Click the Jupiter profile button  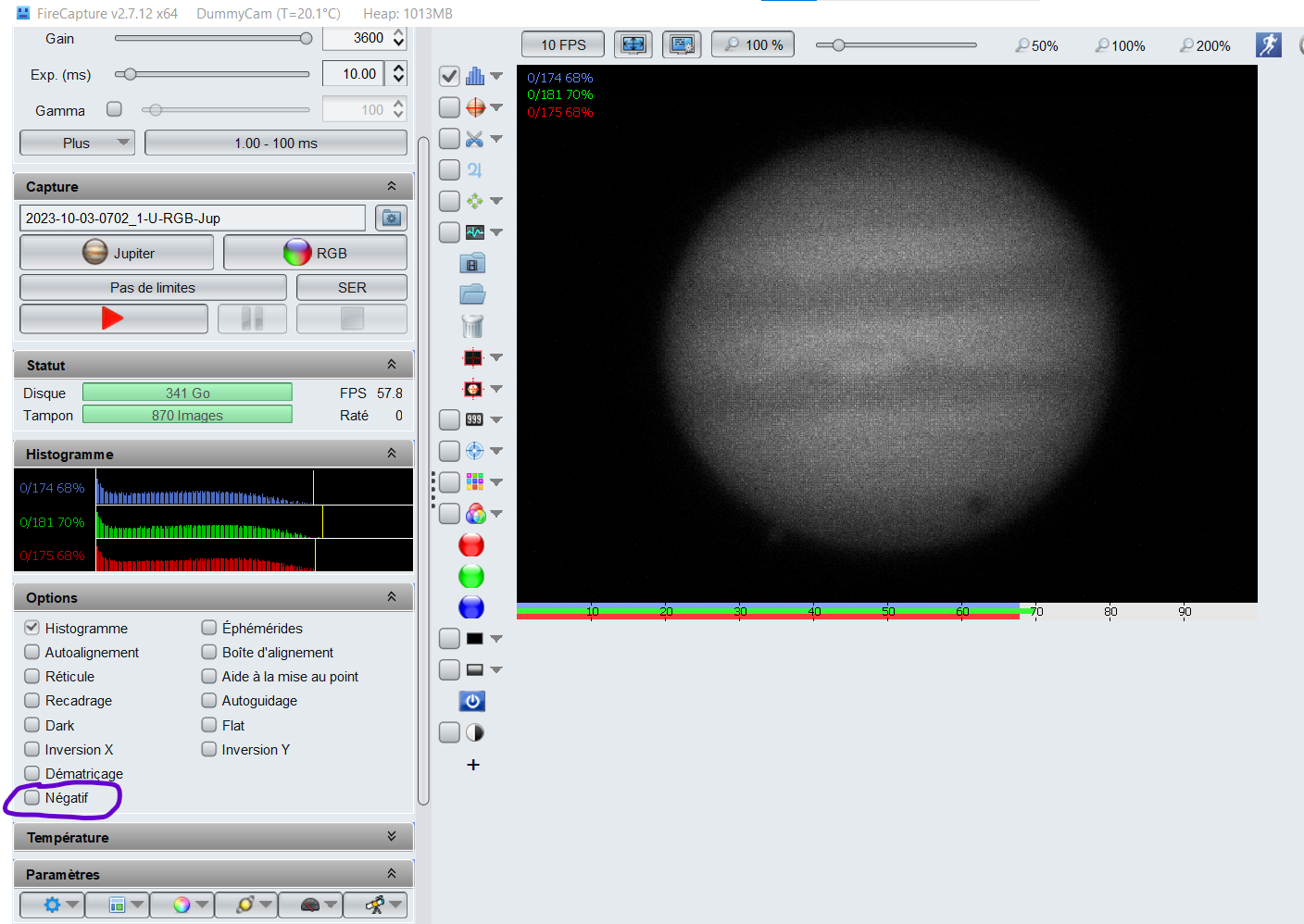[x=117, y=253]
